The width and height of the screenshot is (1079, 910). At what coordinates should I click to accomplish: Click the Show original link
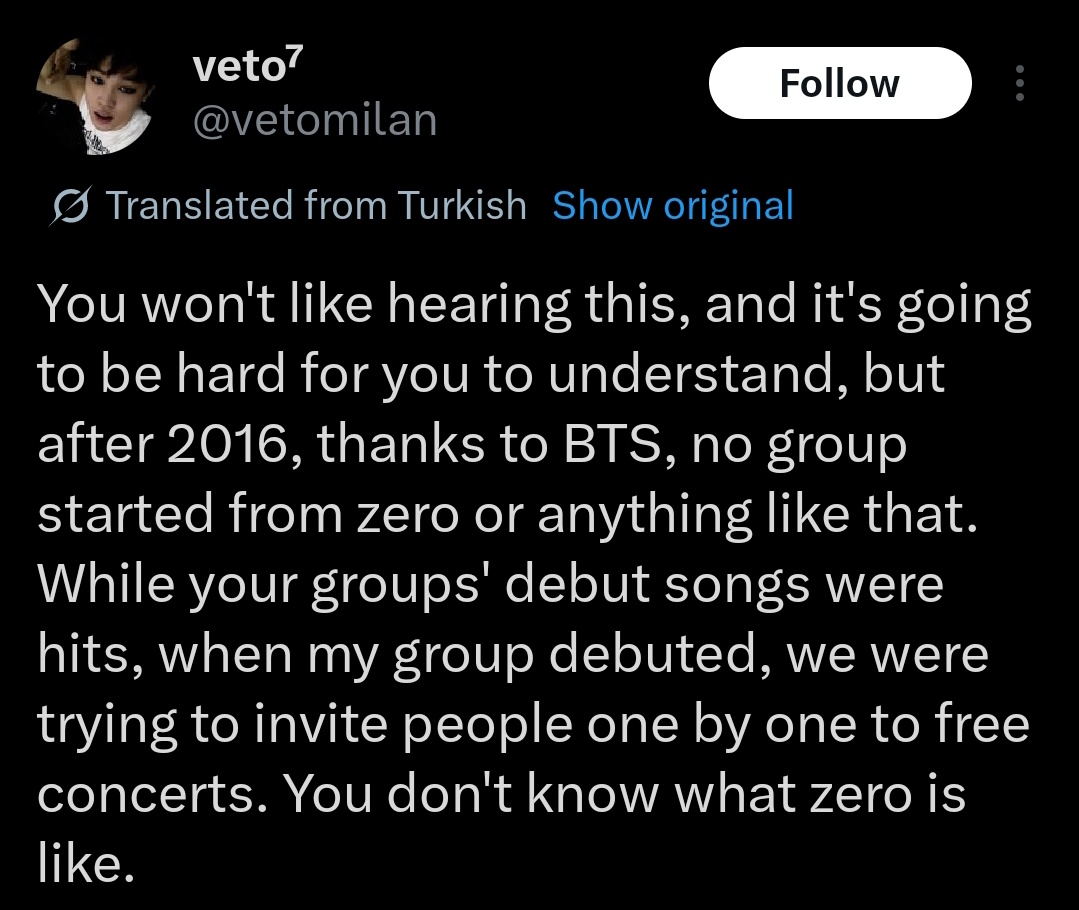pos(673,206)
